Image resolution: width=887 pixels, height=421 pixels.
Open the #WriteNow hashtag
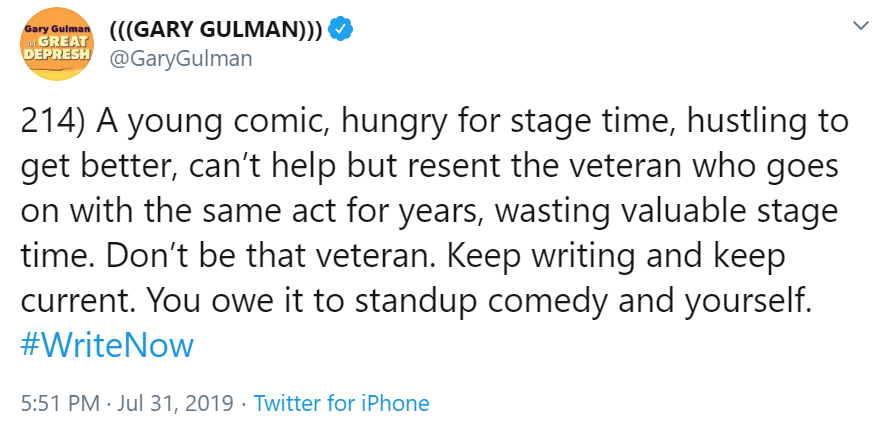[107, 345]
